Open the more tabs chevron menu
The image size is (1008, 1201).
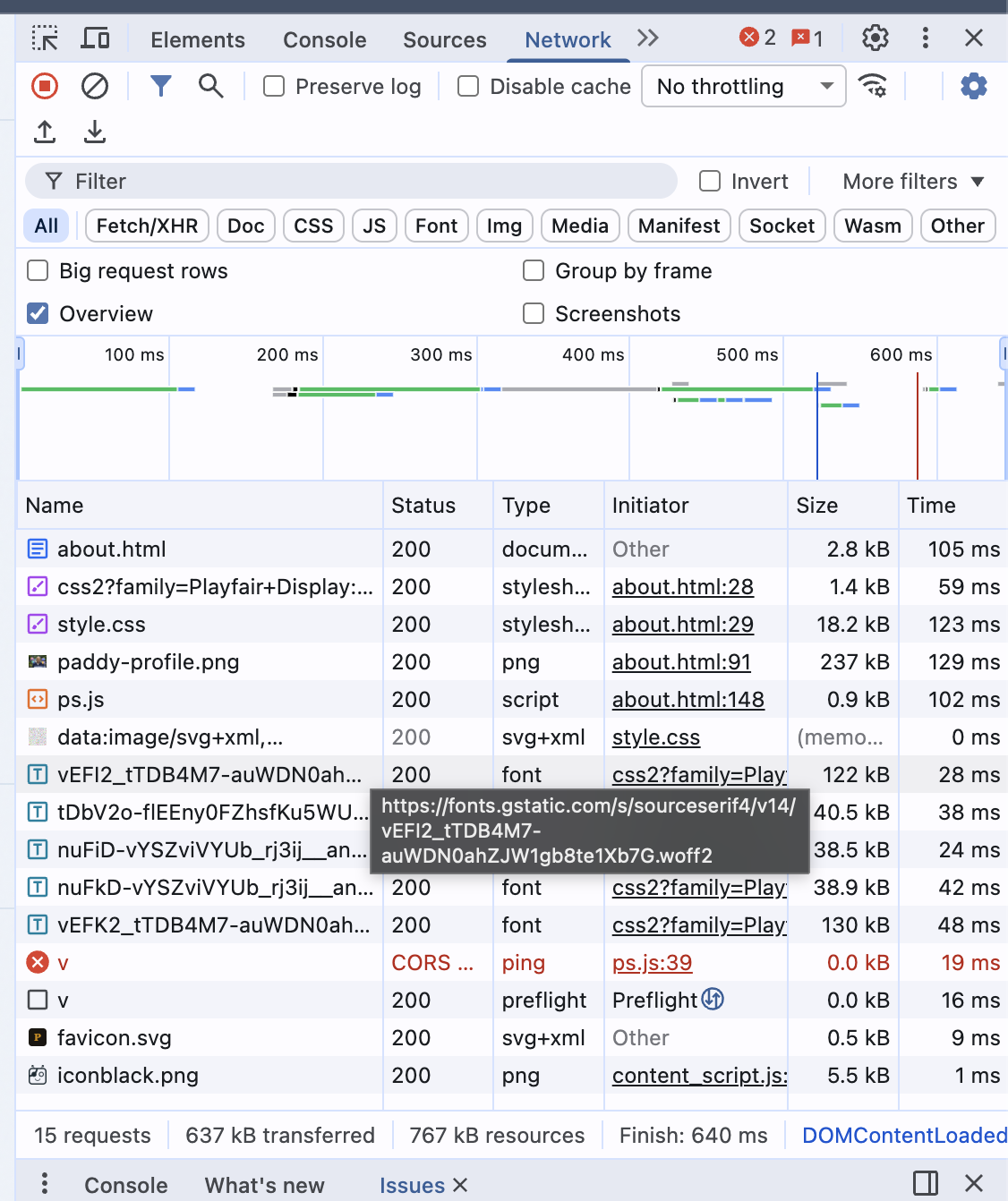647,38
